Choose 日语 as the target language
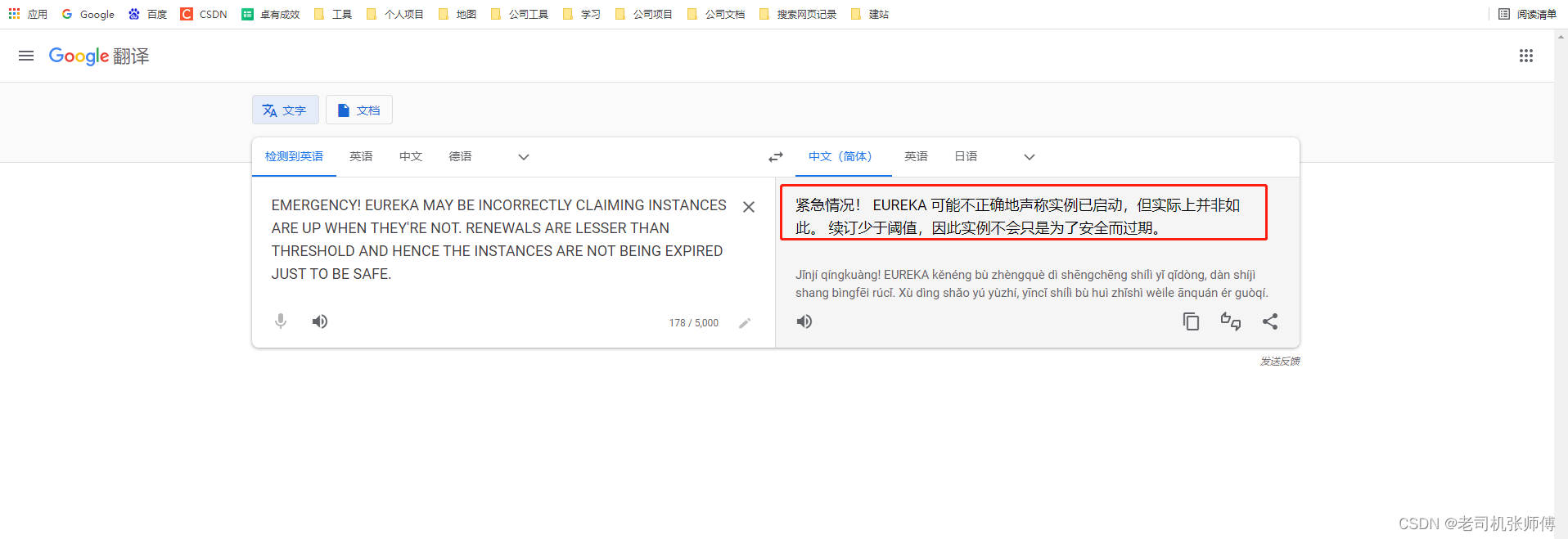The width and height of the screenshot is (1568, 539). click(966, 156)
